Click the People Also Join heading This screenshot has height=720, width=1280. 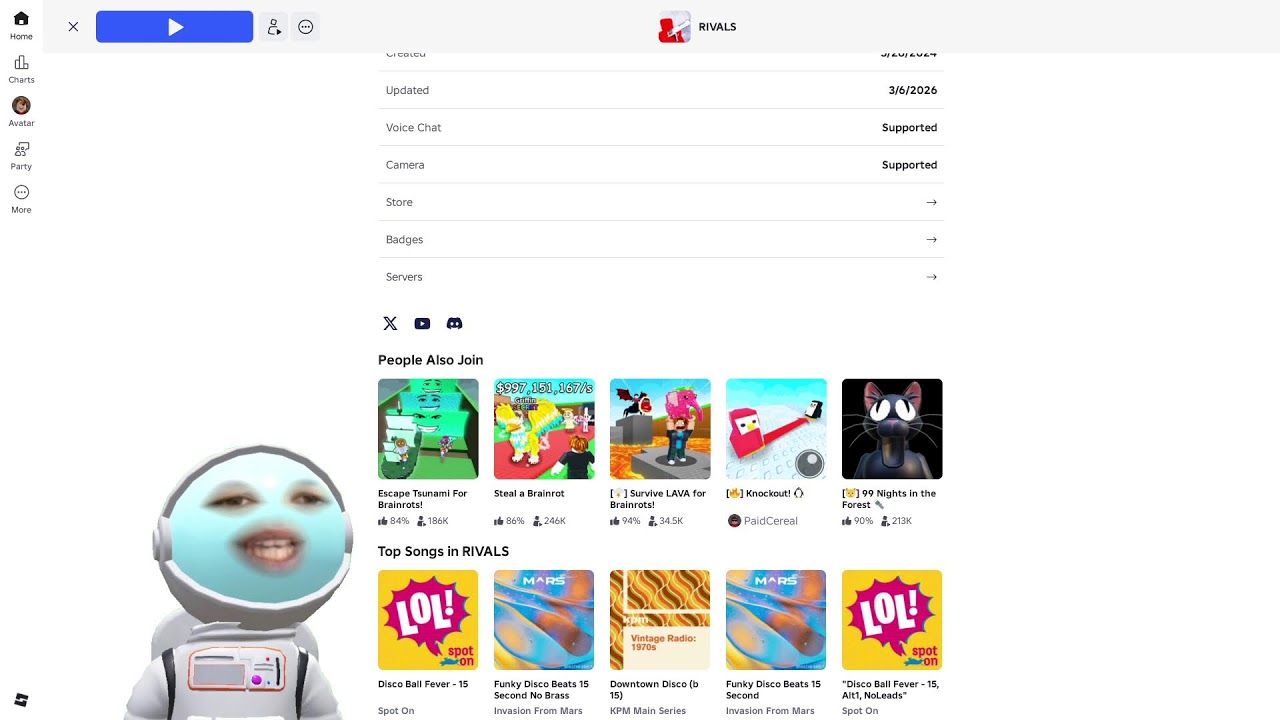[430, 360]
